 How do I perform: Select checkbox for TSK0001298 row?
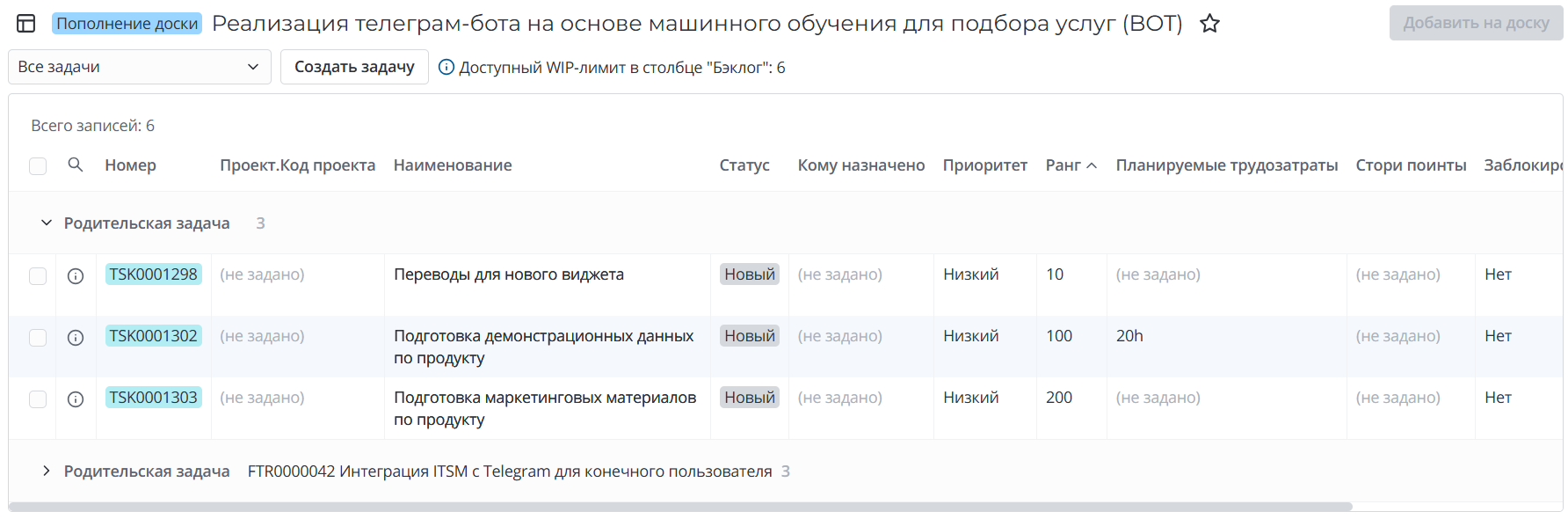coord(38,276)
